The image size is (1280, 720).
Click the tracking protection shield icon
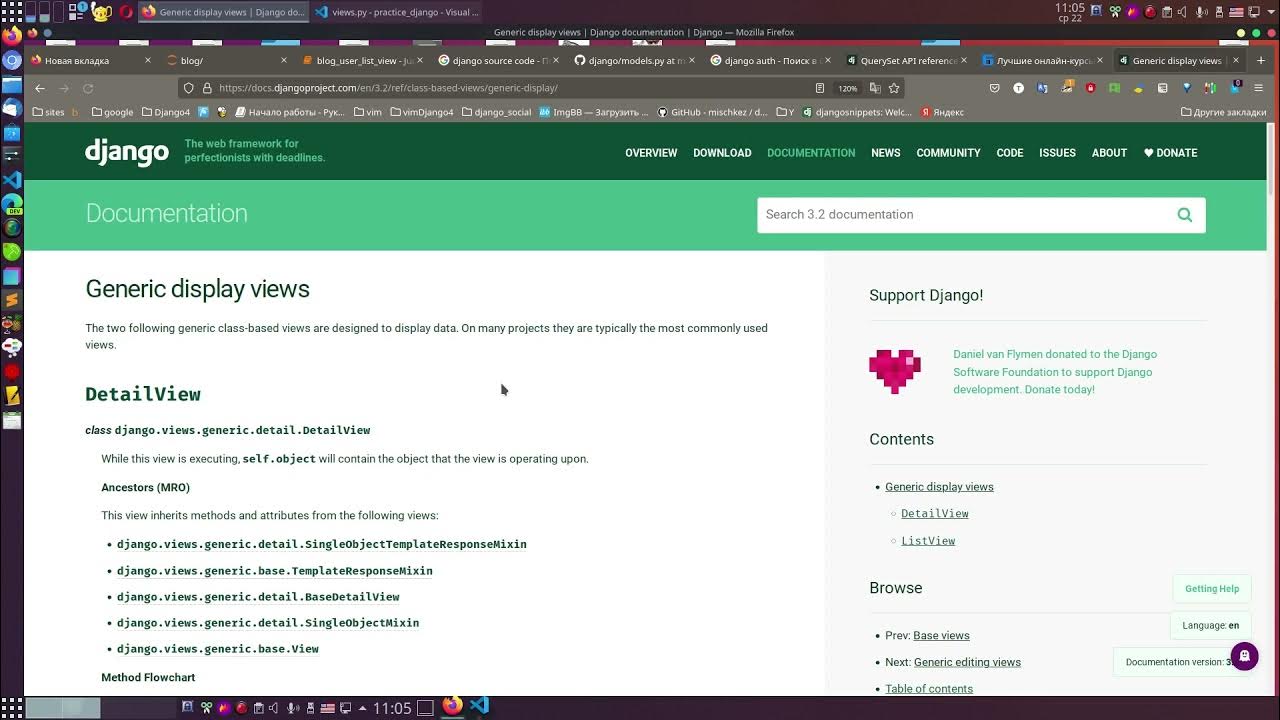click(188, 88)
